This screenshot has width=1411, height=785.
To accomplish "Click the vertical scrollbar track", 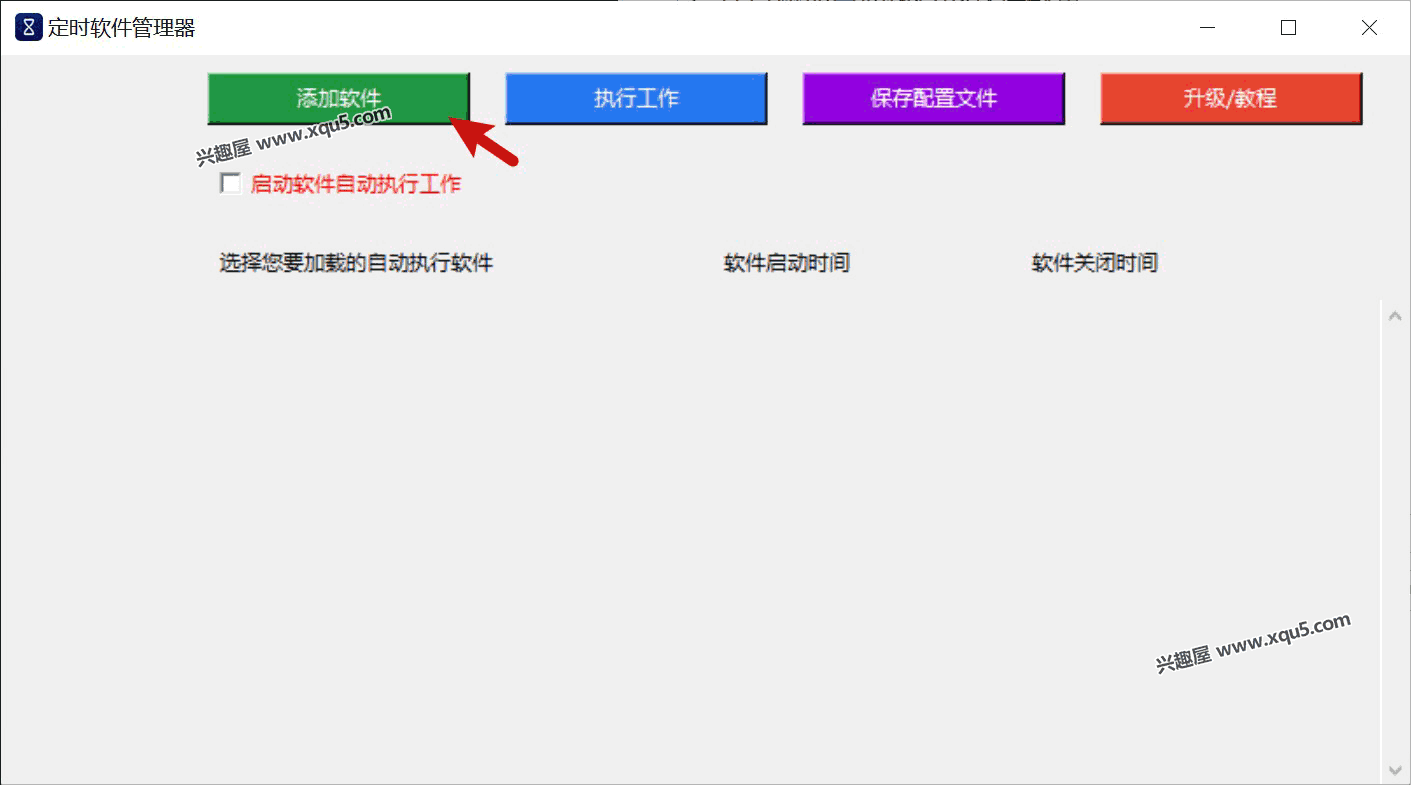I will tap(1395, 540).
